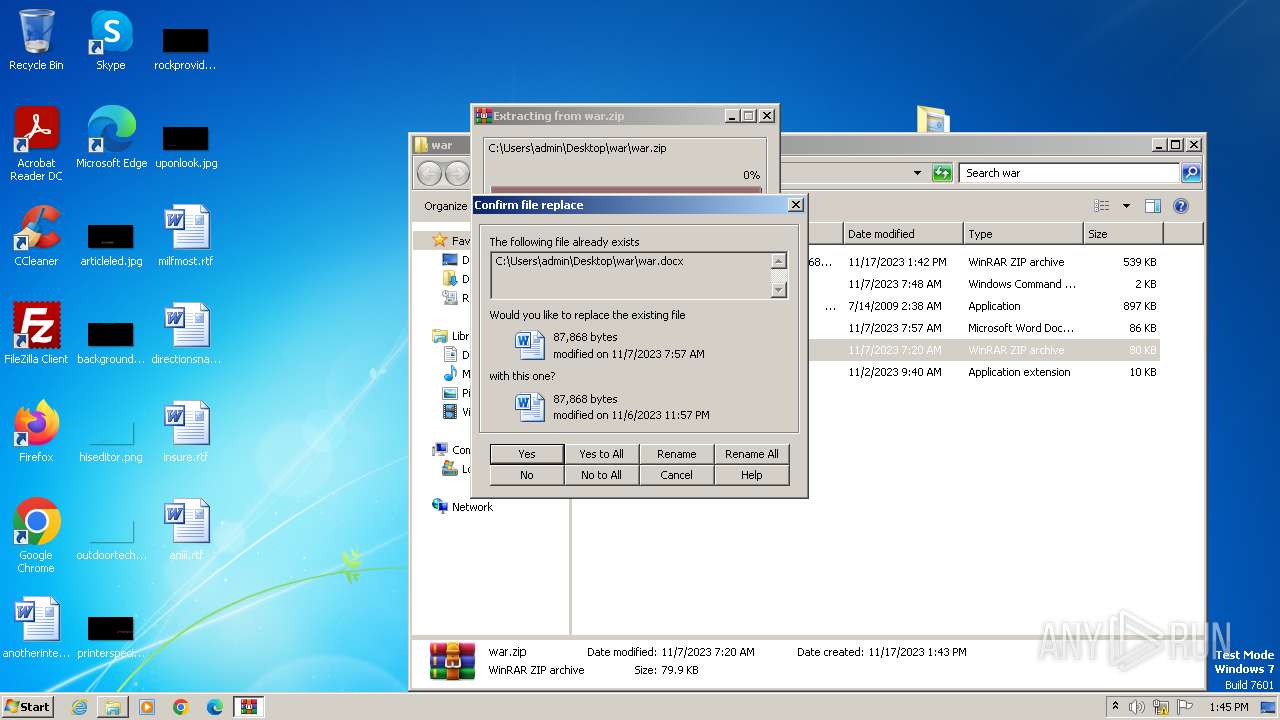Select uponlook.jpg desktop file
Viewport: 1280px width, 720px height.
(x=186, y=146)
